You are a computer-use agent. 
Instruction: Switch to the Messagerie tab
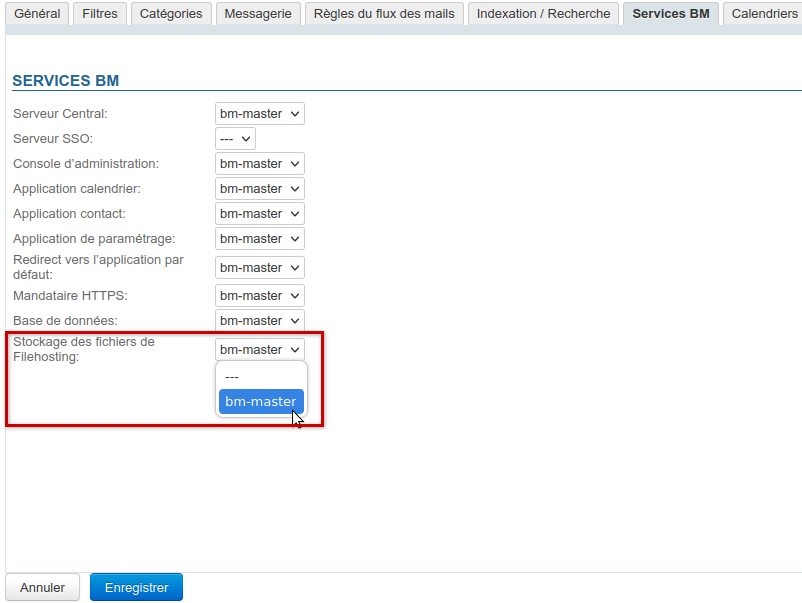coord(258,14)
